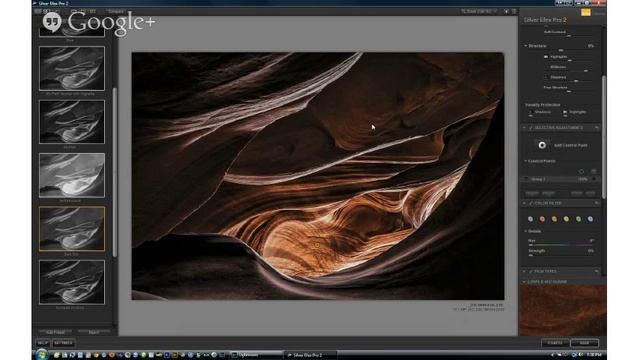640x360 pixels.
Task: Toggle the Selective Adjustments section checkbox
Action: tap(531, 128)
